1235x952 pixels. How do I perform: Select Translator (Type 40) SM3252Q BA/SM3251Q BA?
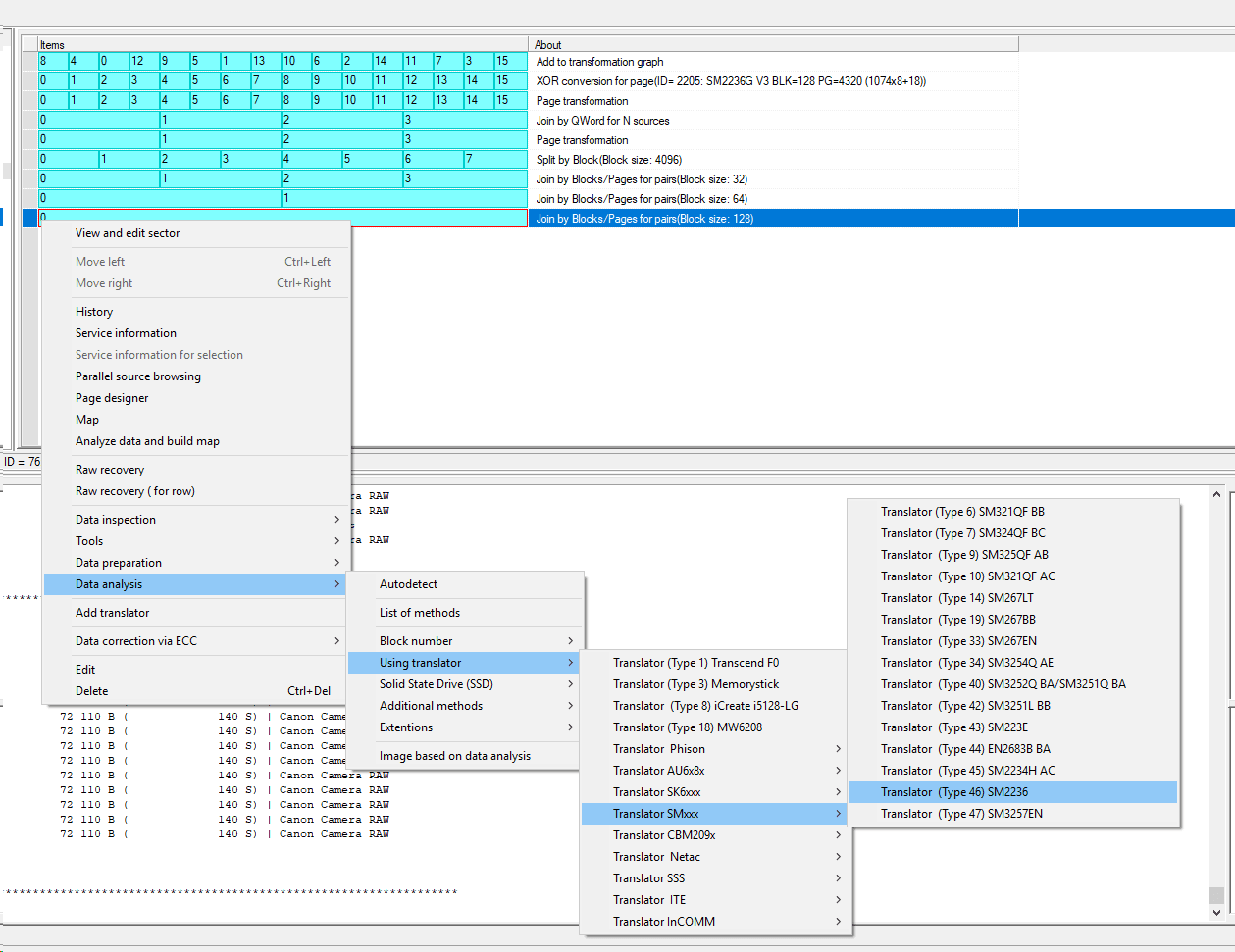tap(1013, 684)
